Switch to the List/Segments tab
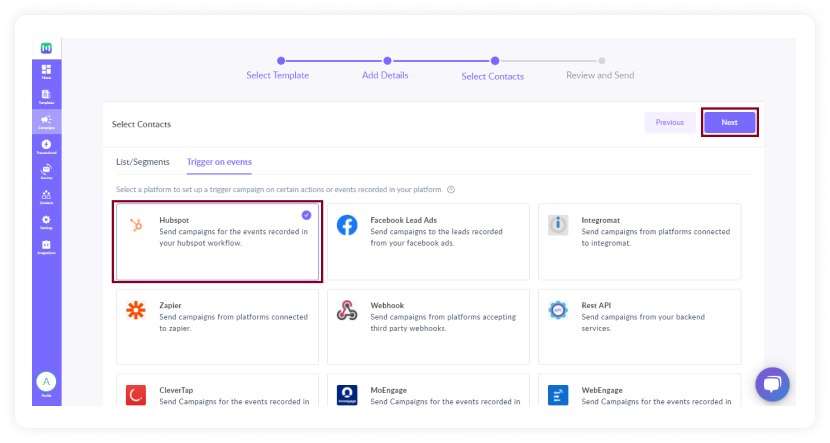This screenshot has height=443, width=830. coord(143,162)
